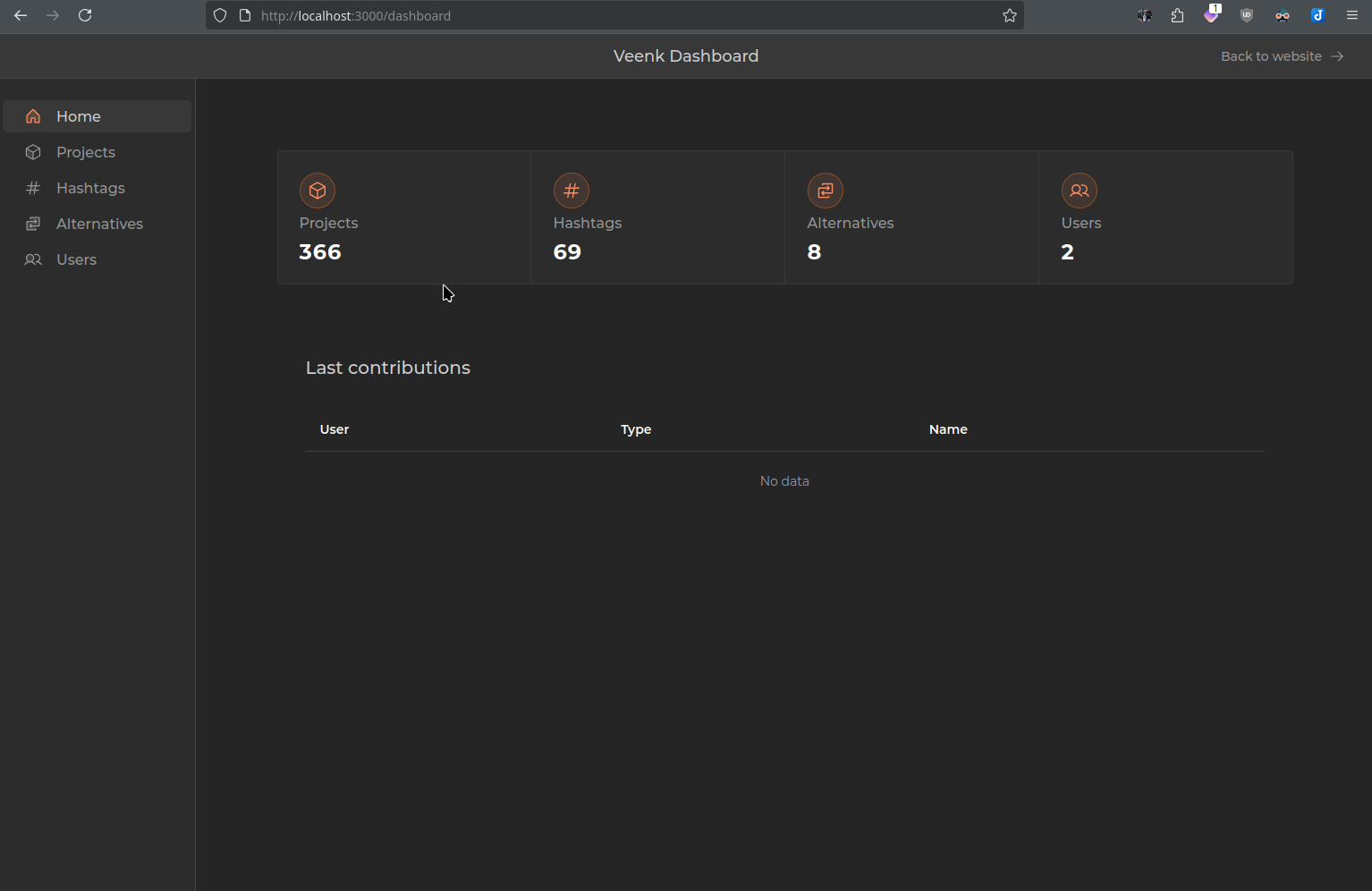Open the browser extensions puzzle icon
The height and width of the screenshot is (891, 1372).
click(1177, 15)
